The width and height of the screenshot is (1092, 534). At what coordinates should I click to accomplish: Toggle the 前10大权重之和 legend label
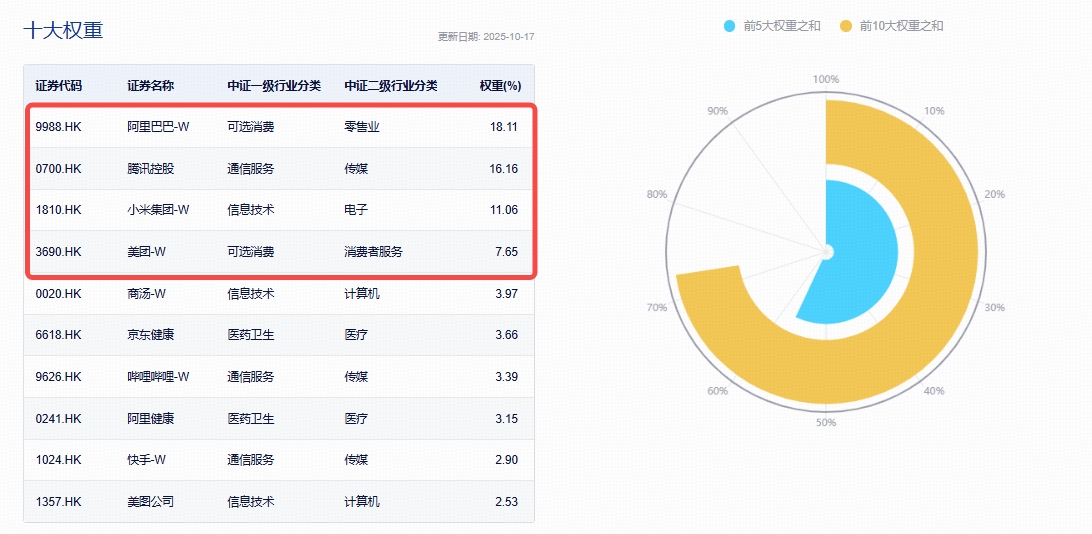pyautogui.click(x=901, y=26)
